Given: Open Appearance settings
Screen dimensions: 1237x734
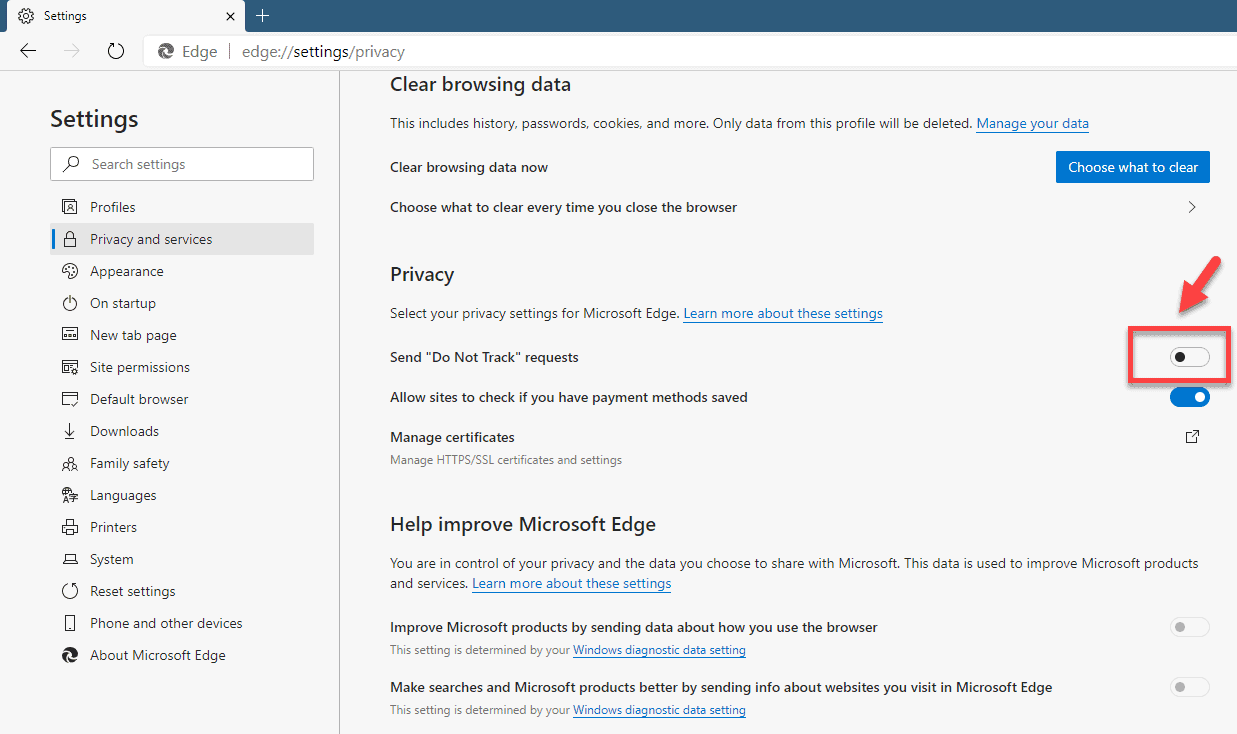Looking at the screenshot, I should coord(182,271).
